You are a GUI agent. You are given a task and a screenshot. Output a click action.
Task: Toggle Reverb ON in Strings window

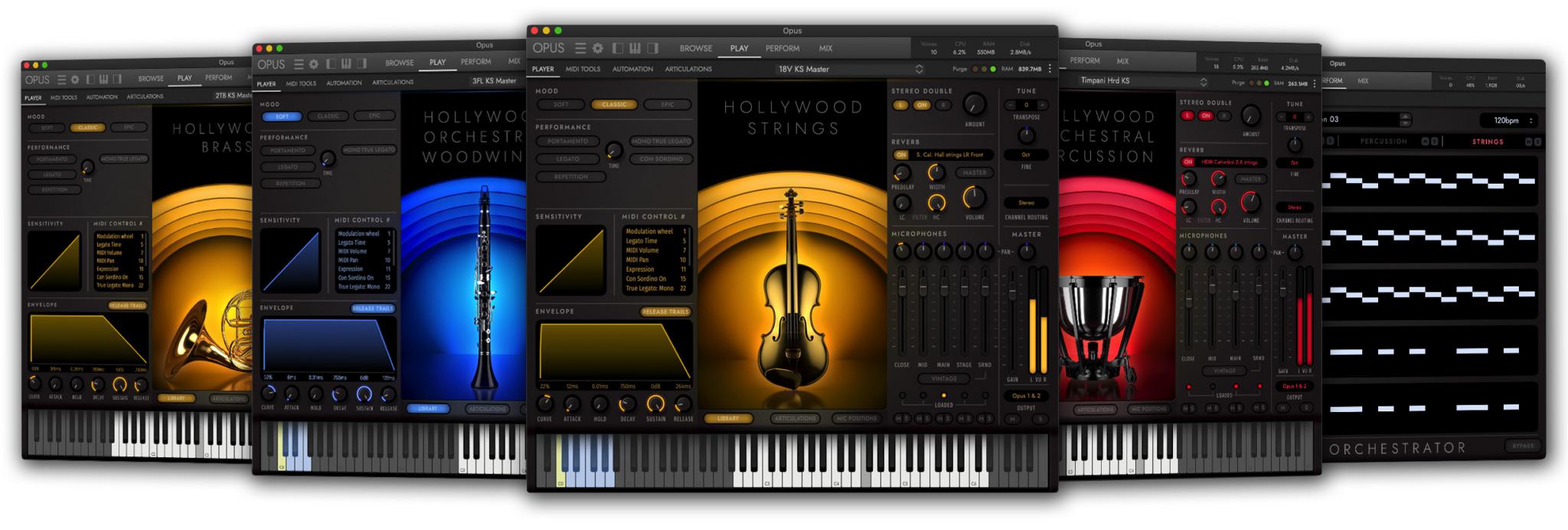900,155
